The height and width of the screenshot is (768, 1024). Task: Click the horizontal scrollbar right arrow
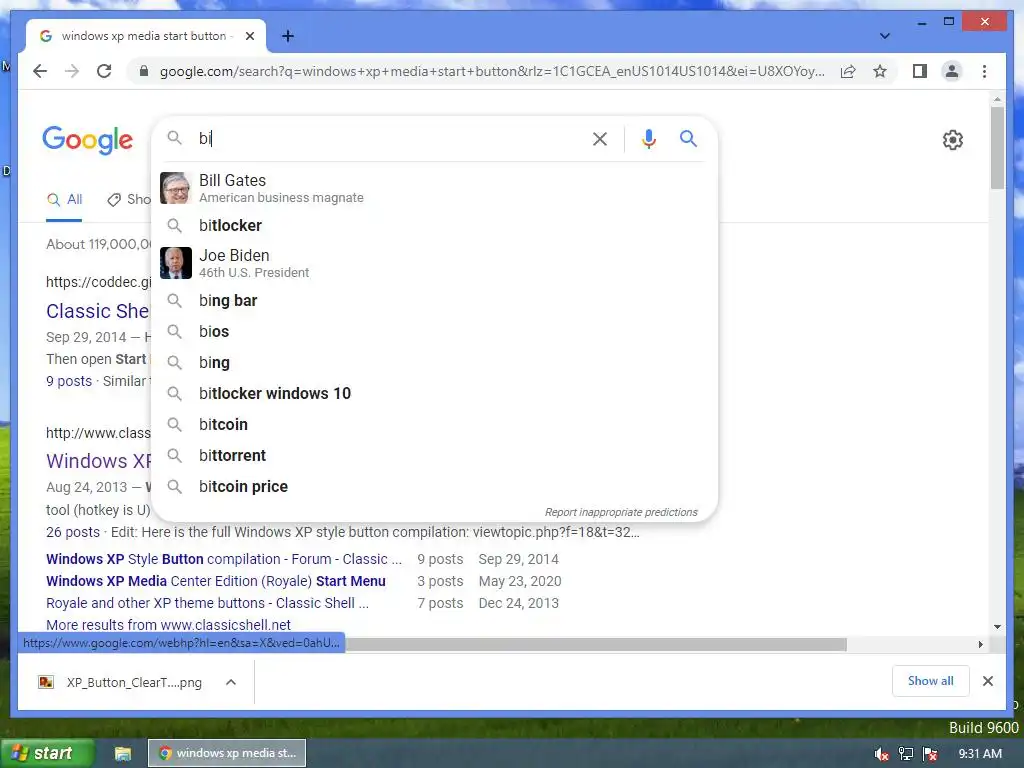980,645
